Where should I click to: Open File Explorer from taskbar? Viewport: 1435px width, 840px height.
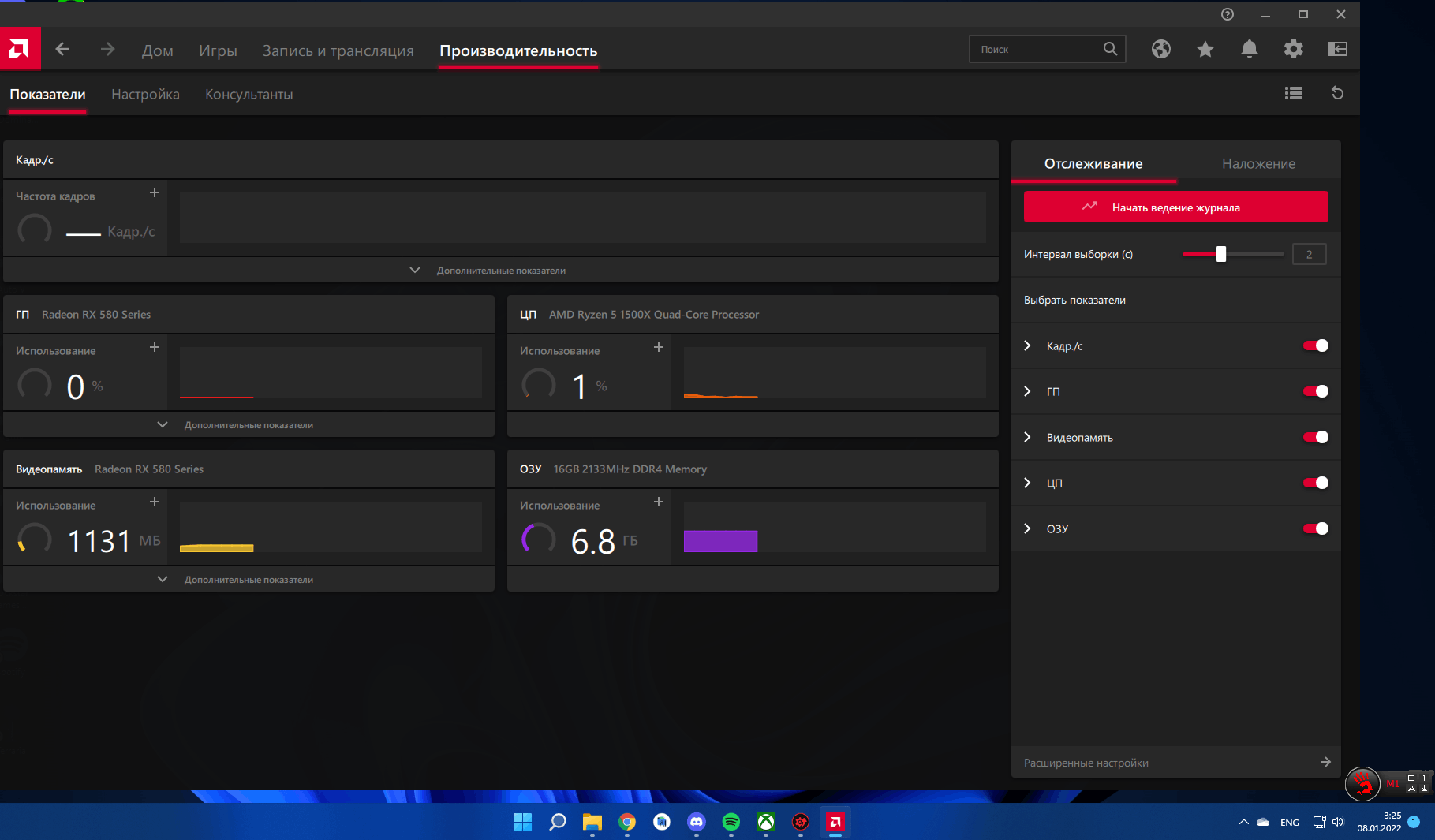click(x=592, y=822)
